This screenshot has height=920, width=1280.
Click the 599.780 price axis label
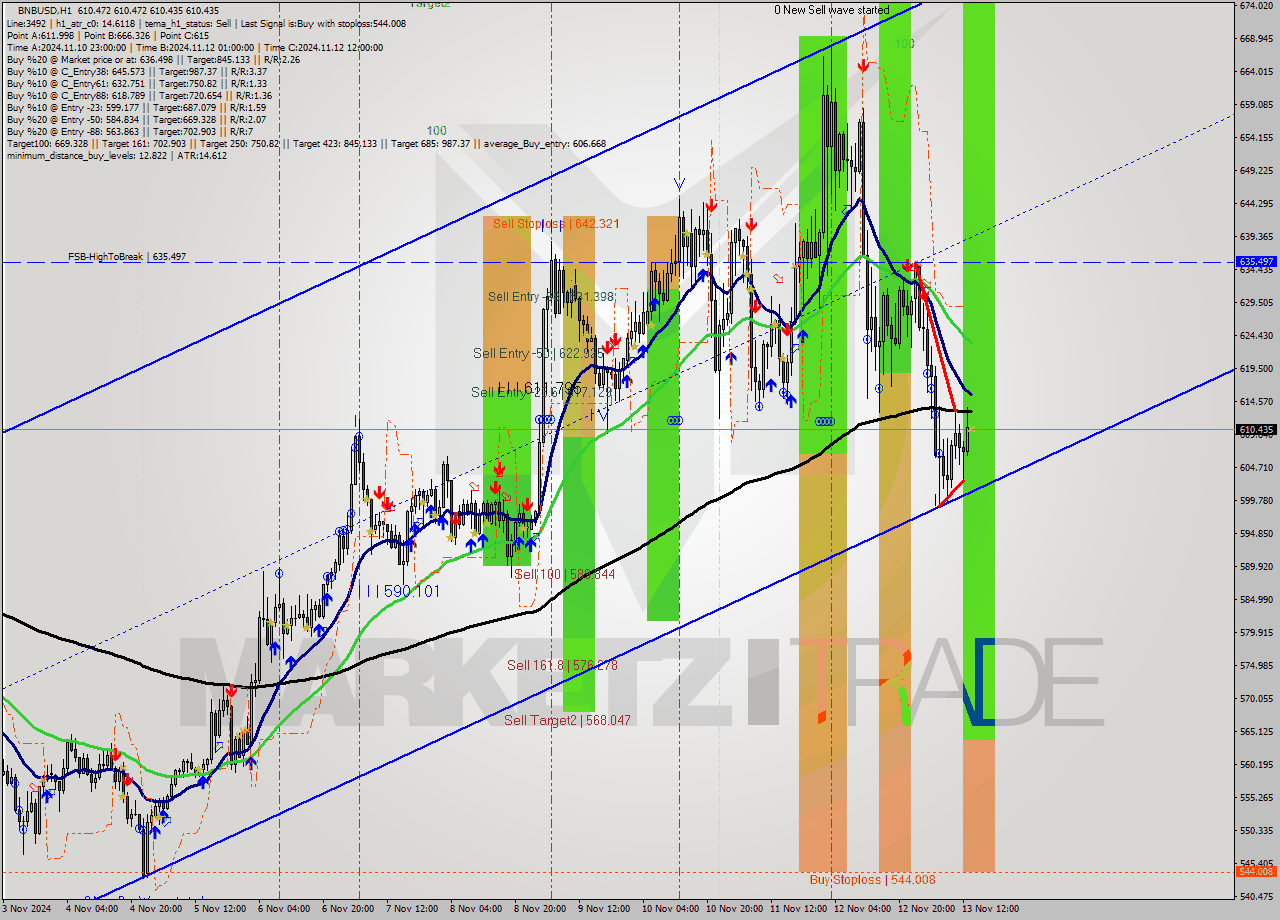point(1258,500)
